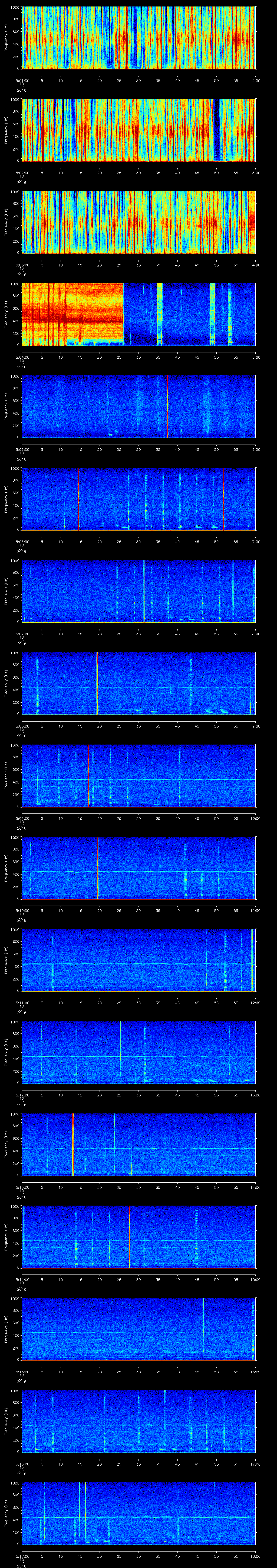
Task: Select the 15:00 end time label
Action: tap(256, 1279)
